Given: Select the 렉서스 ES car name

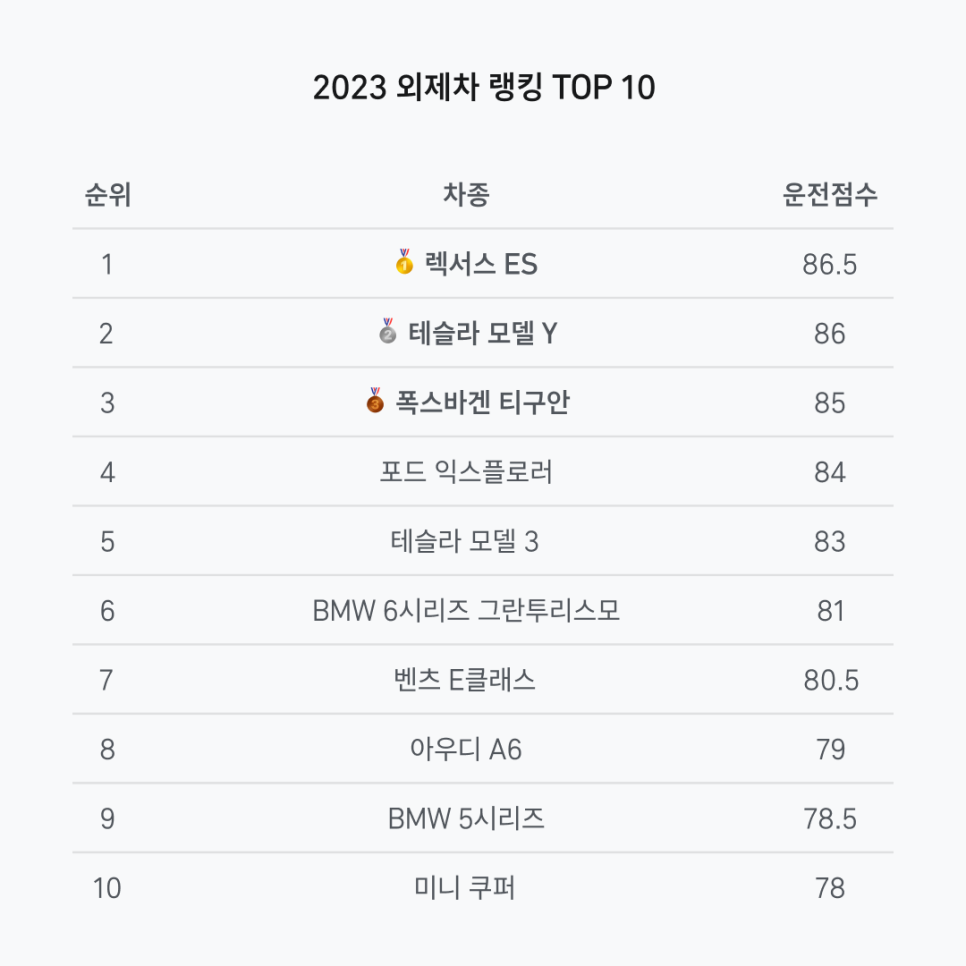Looking at the screenshot, I should point(481,264).
